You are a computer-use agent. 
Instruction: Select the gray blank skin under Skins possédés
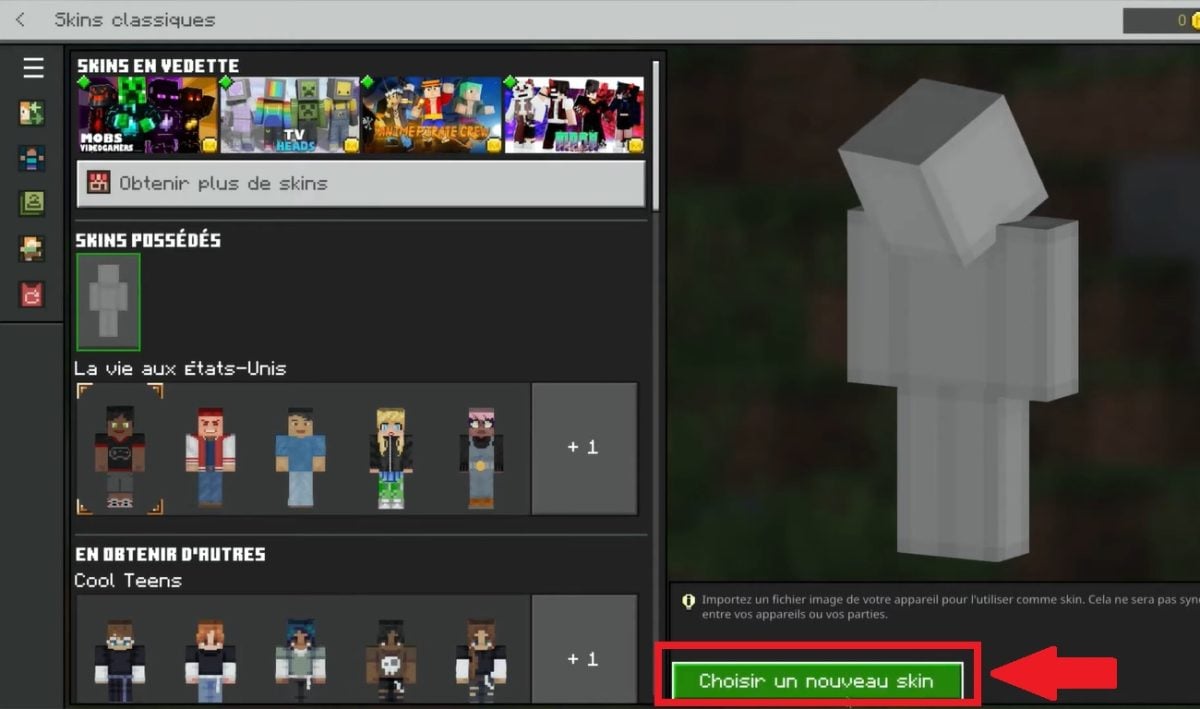point(108,301)
